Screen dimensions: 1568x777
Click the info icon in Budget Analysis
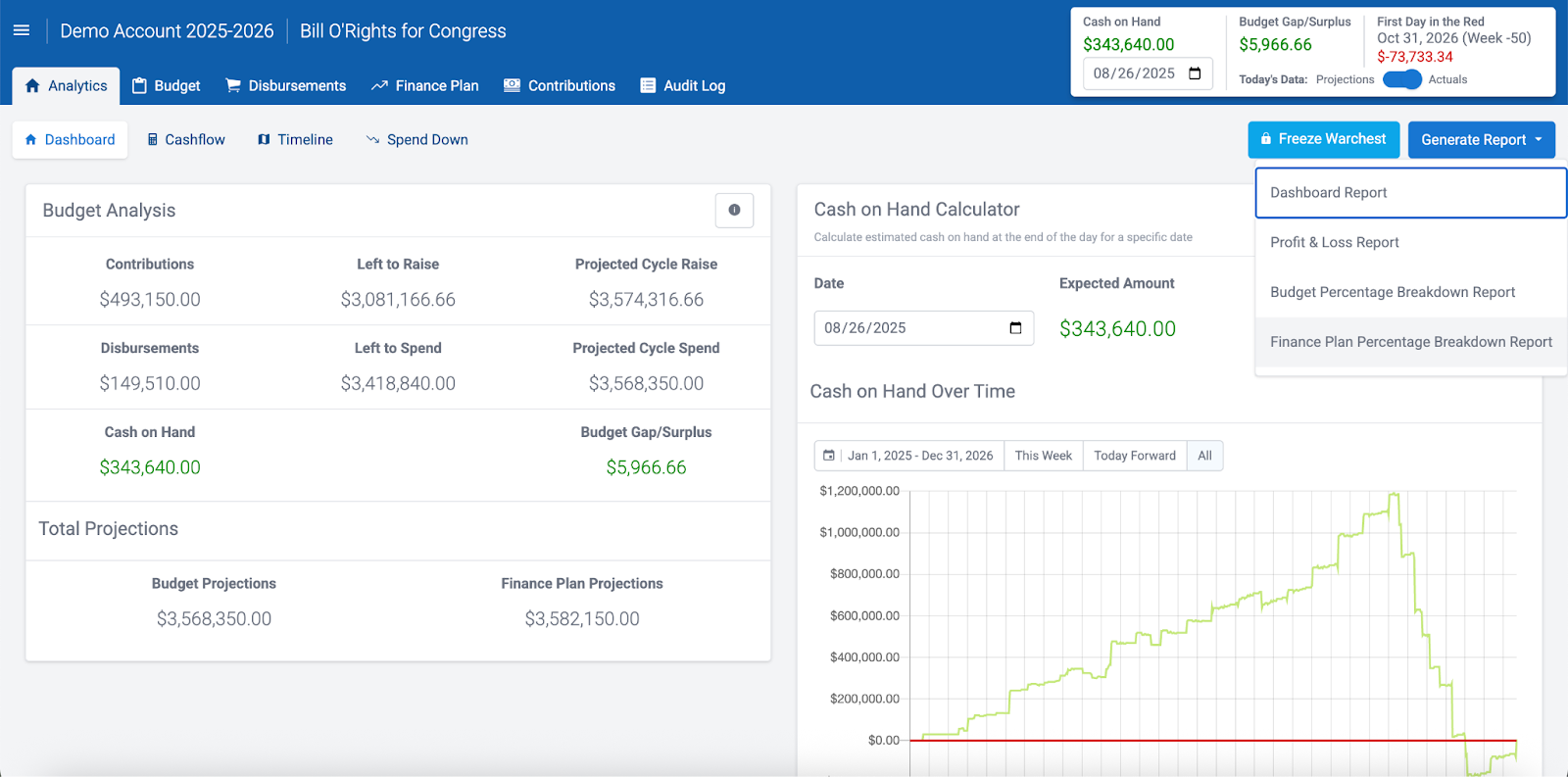coord(734,210)
